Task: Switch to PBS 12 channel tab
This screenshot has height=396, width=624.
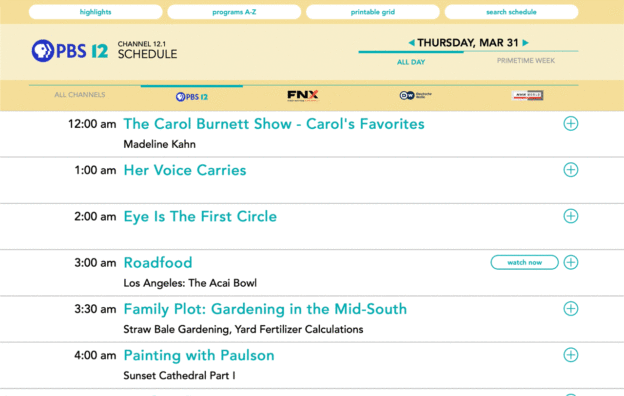Action: [x=192, y=97]
